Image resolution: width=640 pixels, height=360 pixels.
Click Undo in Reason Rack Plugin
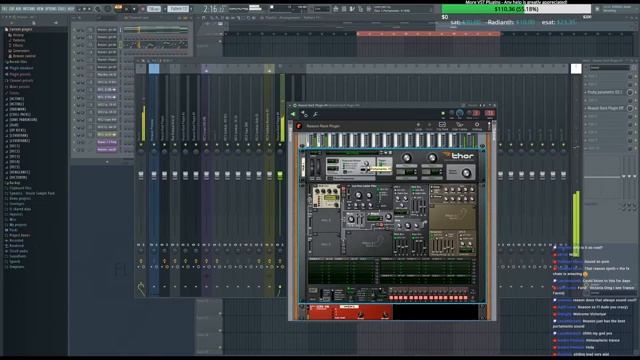pyautogui.click(x=418, y=126)
